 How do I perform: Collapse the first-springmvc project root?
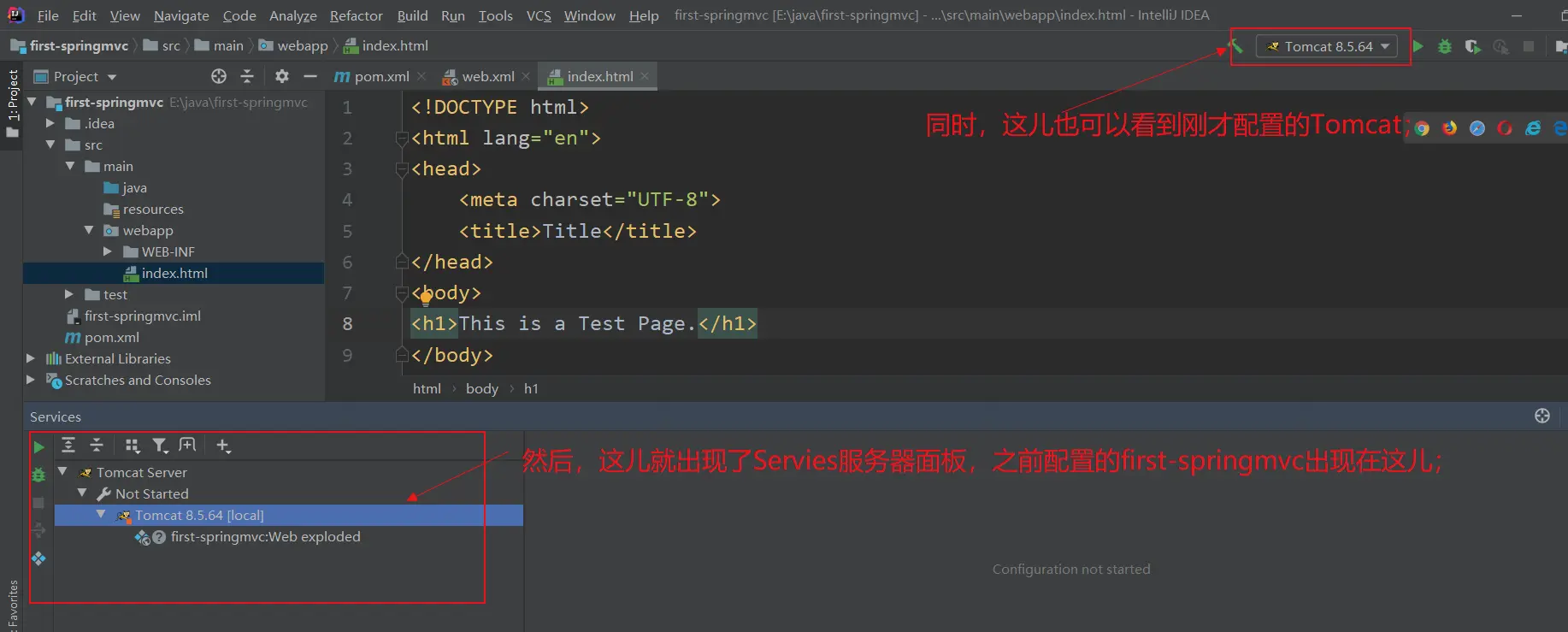coord(32,102)
